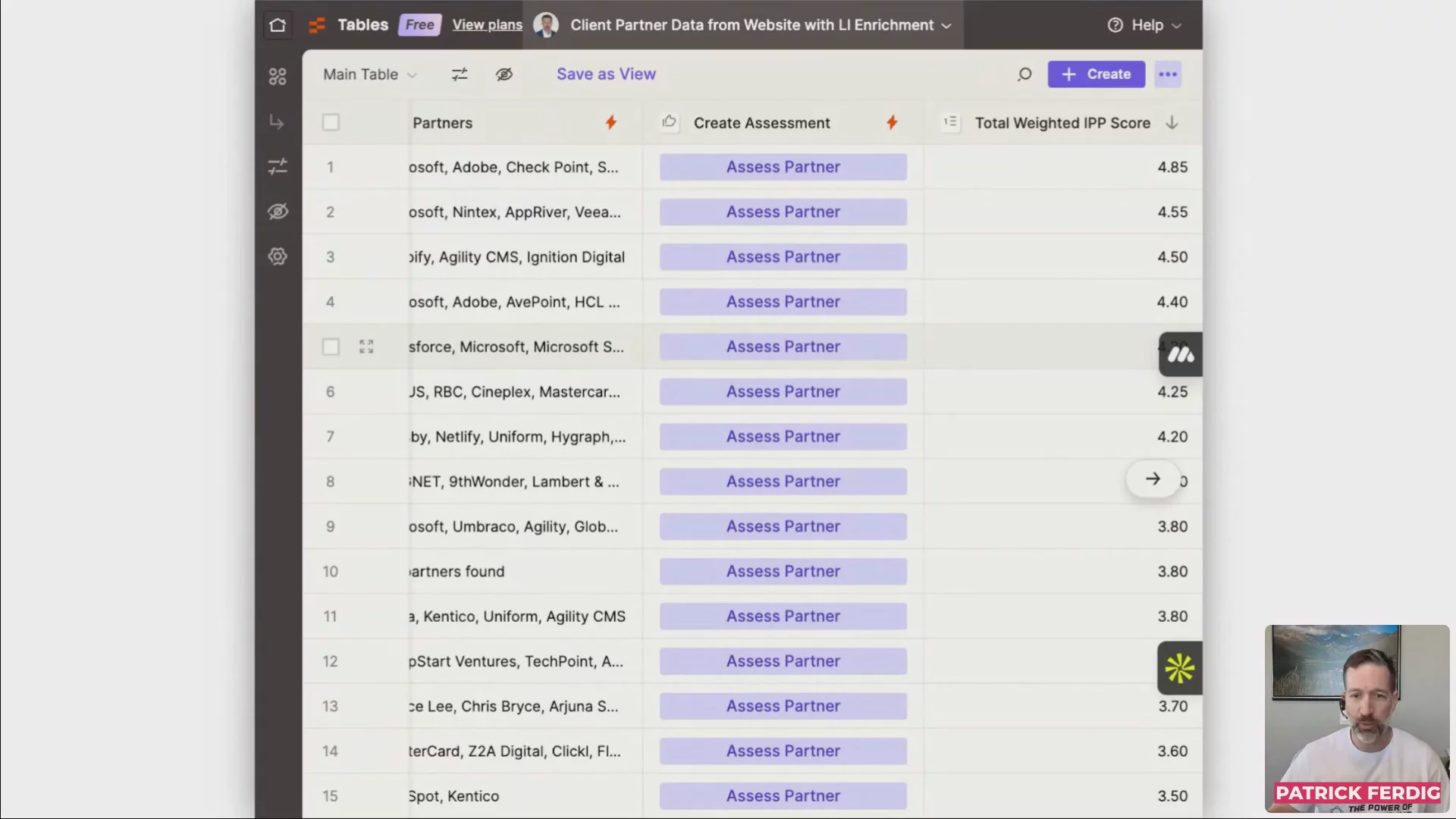Click Assess Partner in row 4
1456x819 pixels.
pyautogui.click(x=783, y=302)
